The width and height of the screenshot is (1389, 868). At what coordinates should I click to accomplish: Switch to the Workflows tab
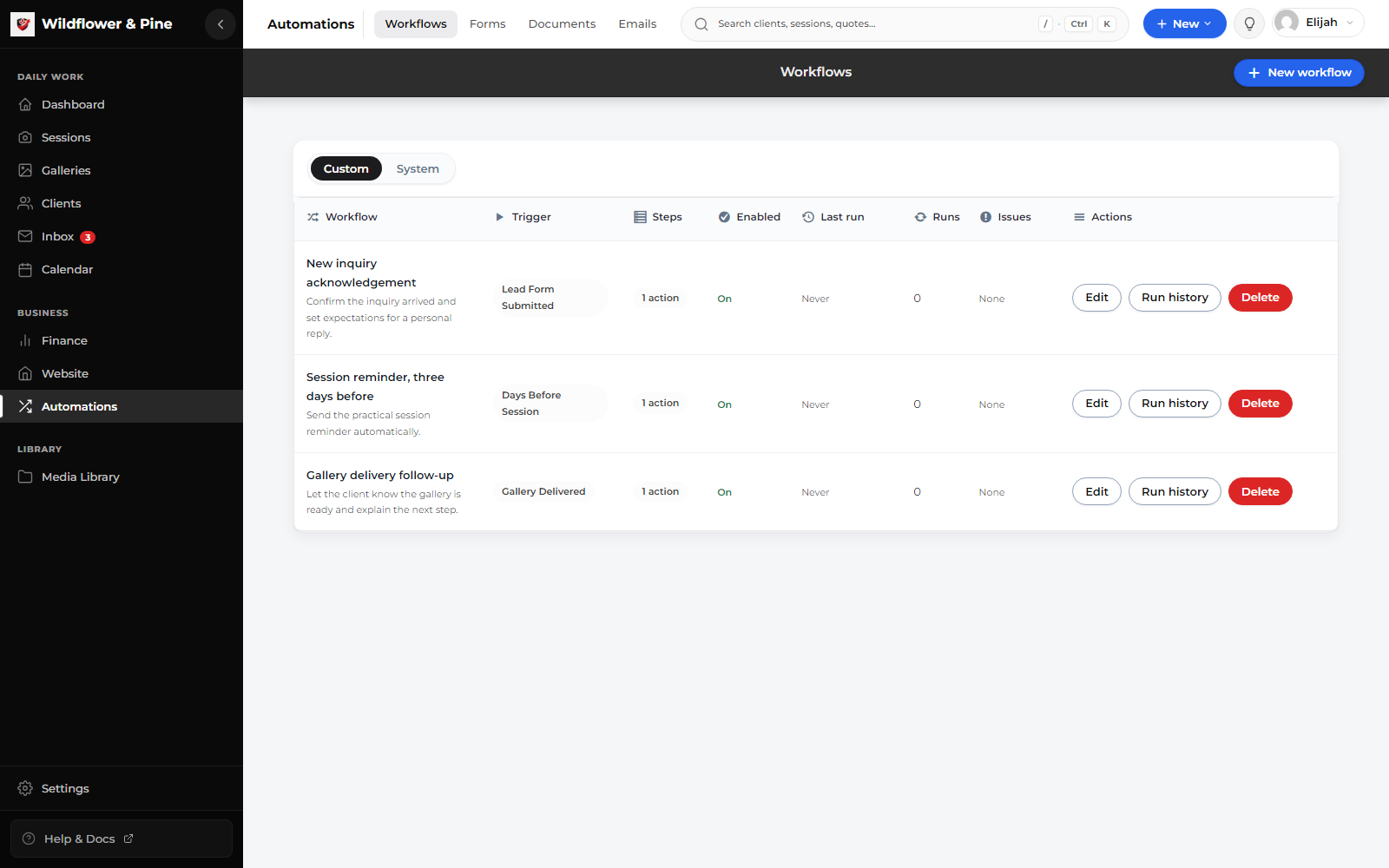(416, 24)
